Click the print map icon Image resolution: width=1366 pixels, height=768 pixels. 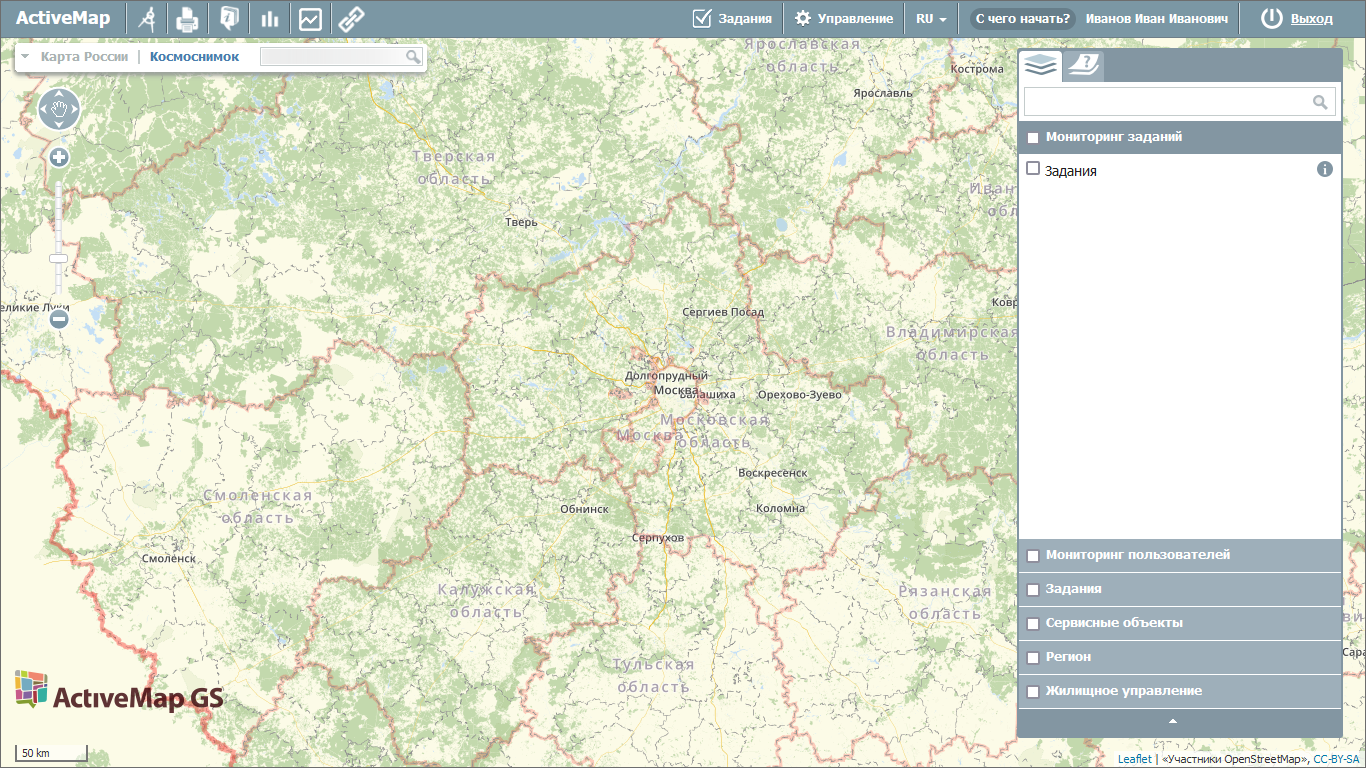point(187,18)
